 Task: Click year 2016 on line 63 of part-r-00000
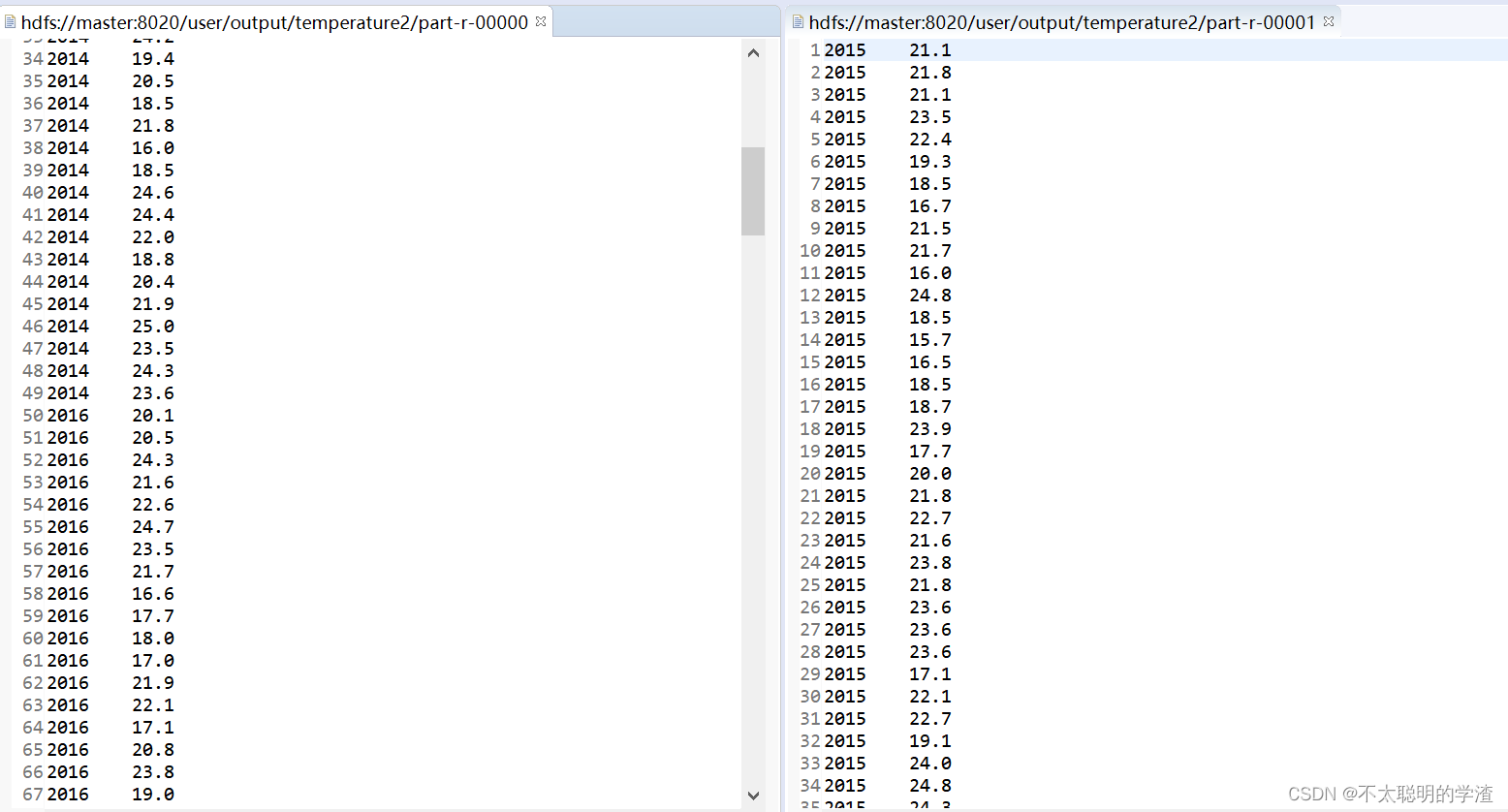pos(68,705)
